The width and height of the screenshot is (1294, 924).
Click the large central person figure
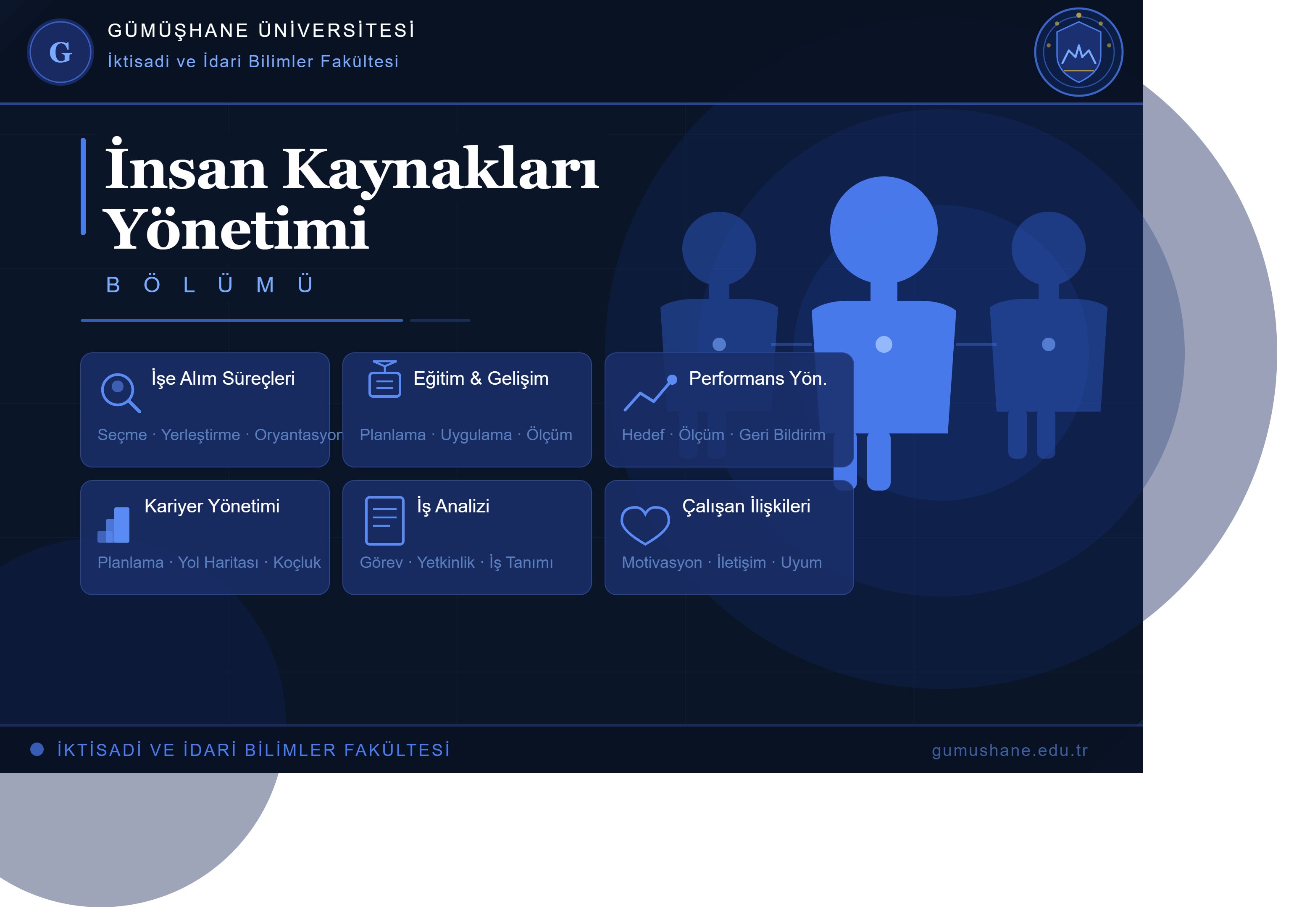884,333
